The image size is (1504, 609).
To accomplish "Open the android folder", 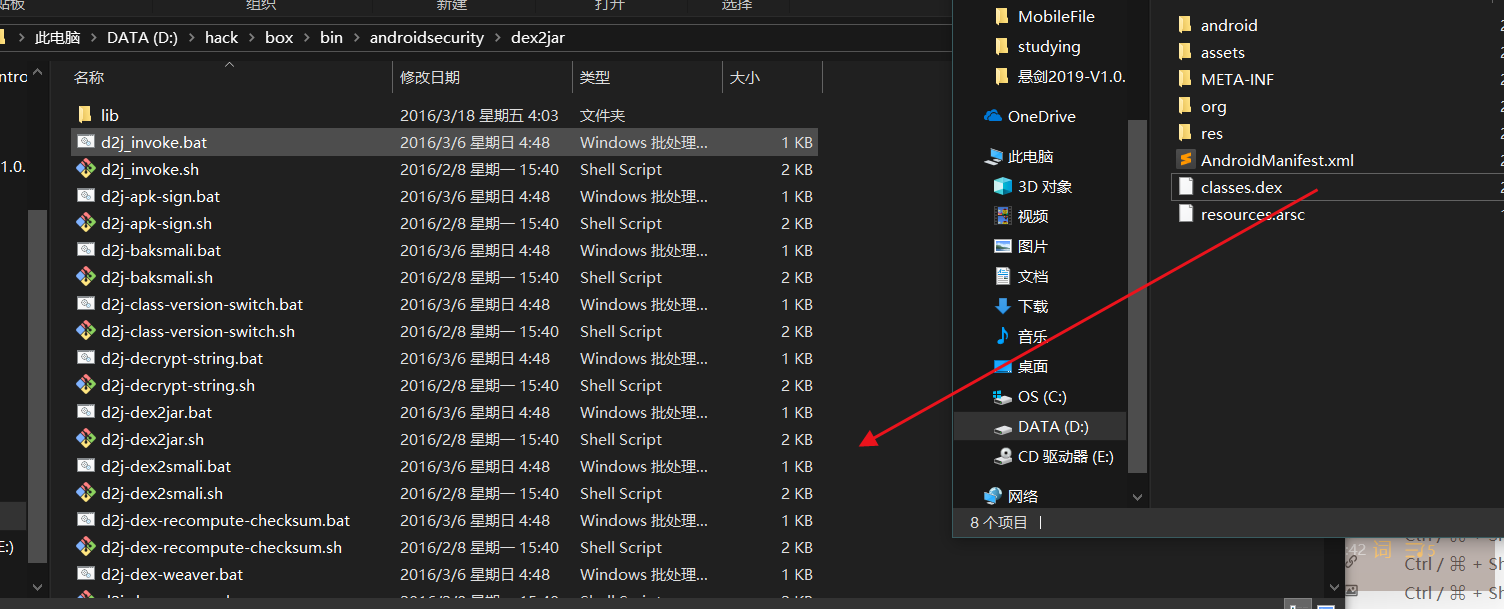I will pyautogui.click(x=1229, y=25).
